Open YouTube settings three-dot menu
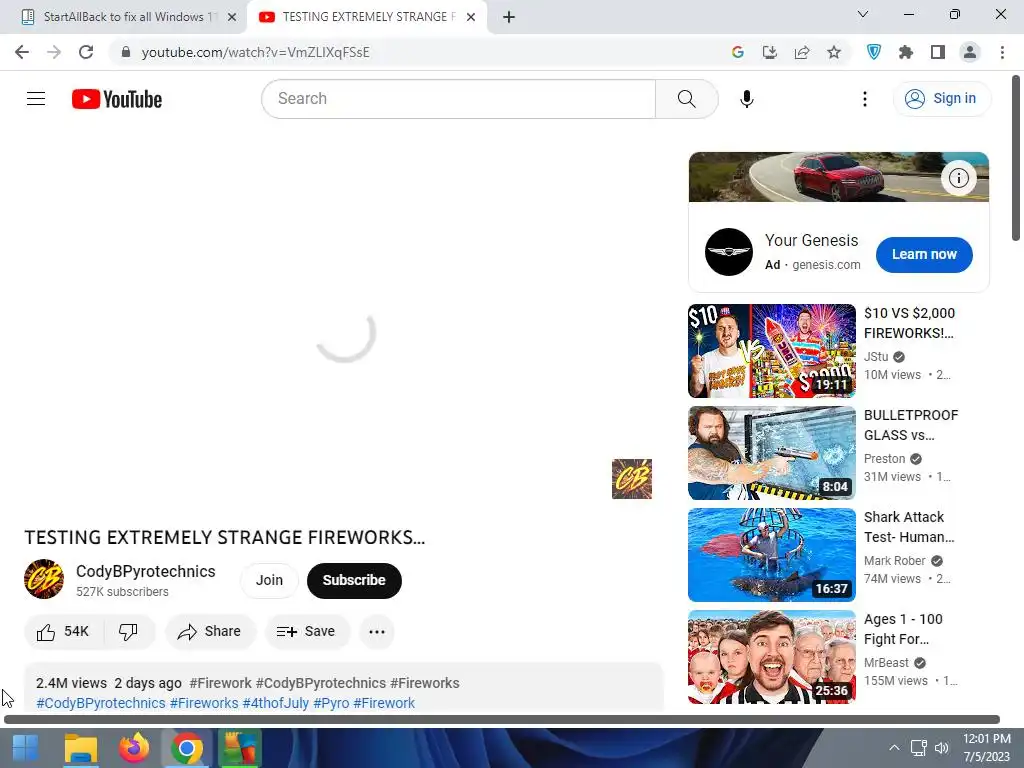 865,99
